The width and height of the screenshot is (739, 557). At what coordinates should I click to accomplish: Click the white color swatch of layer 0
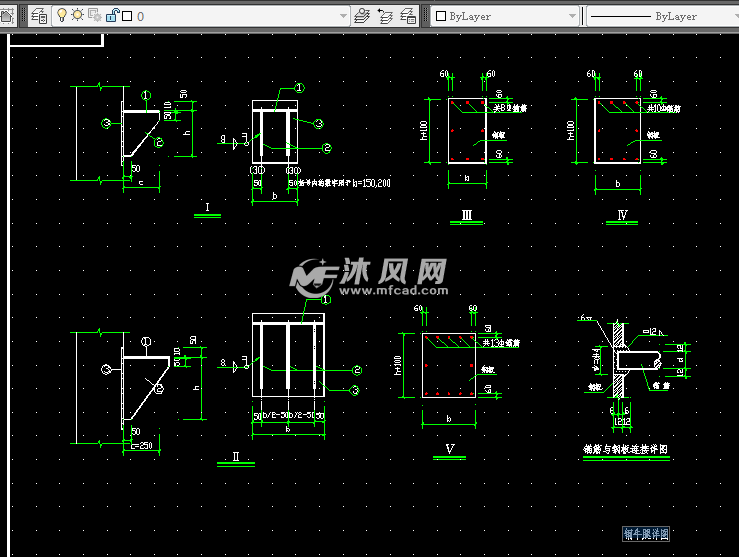click(x=127, y=17)
